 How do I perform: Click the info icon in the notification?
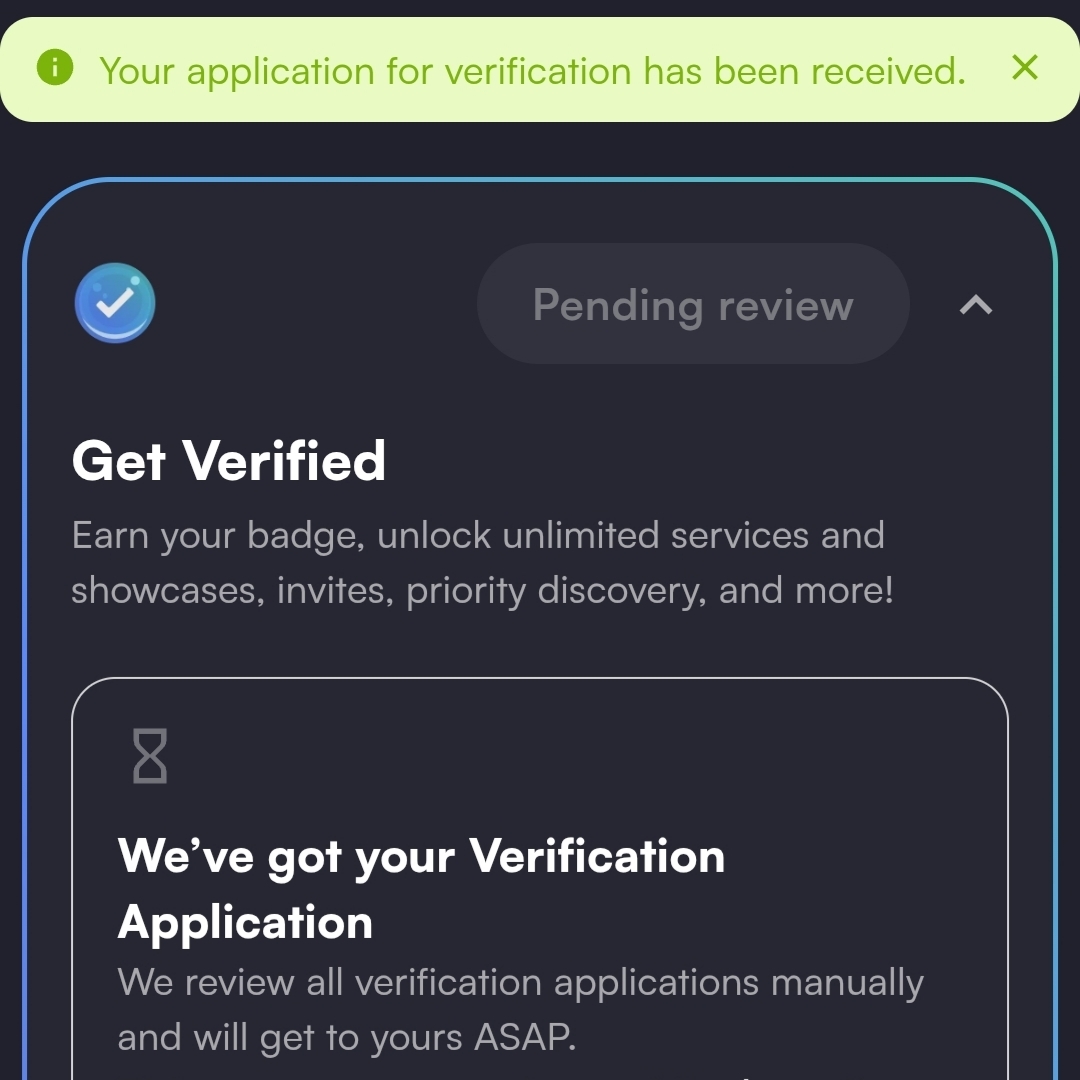(x=55, y=68)
